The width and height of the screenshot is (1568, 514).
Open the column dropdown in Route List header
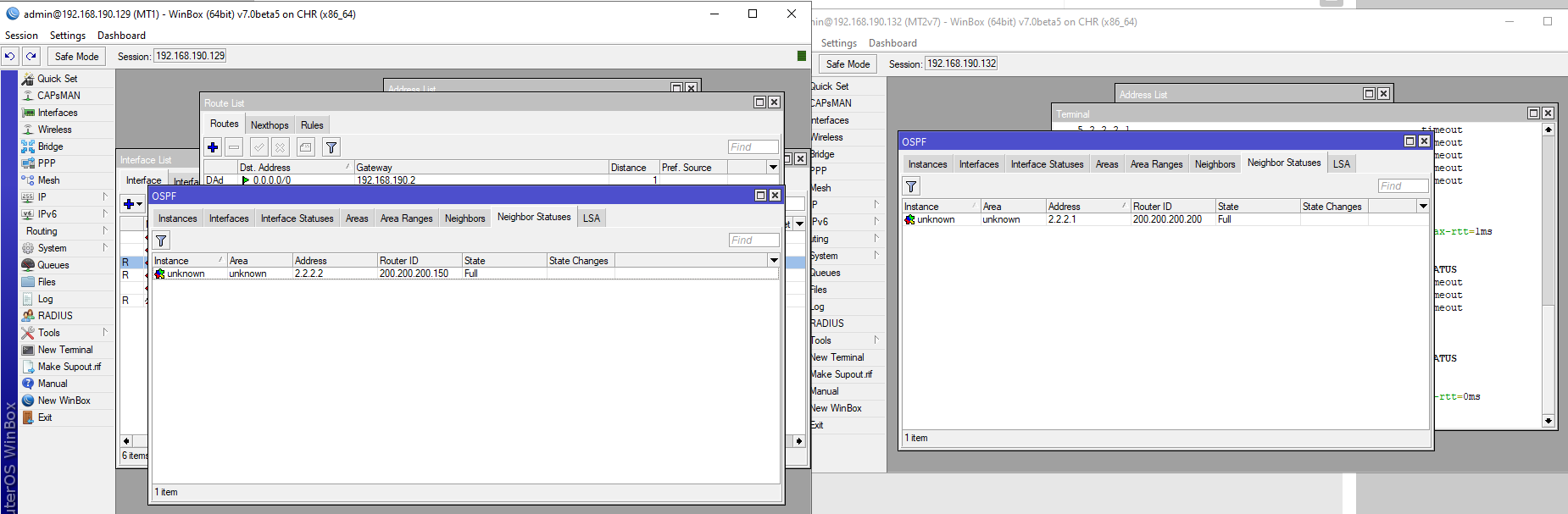[x=773, y=168]
